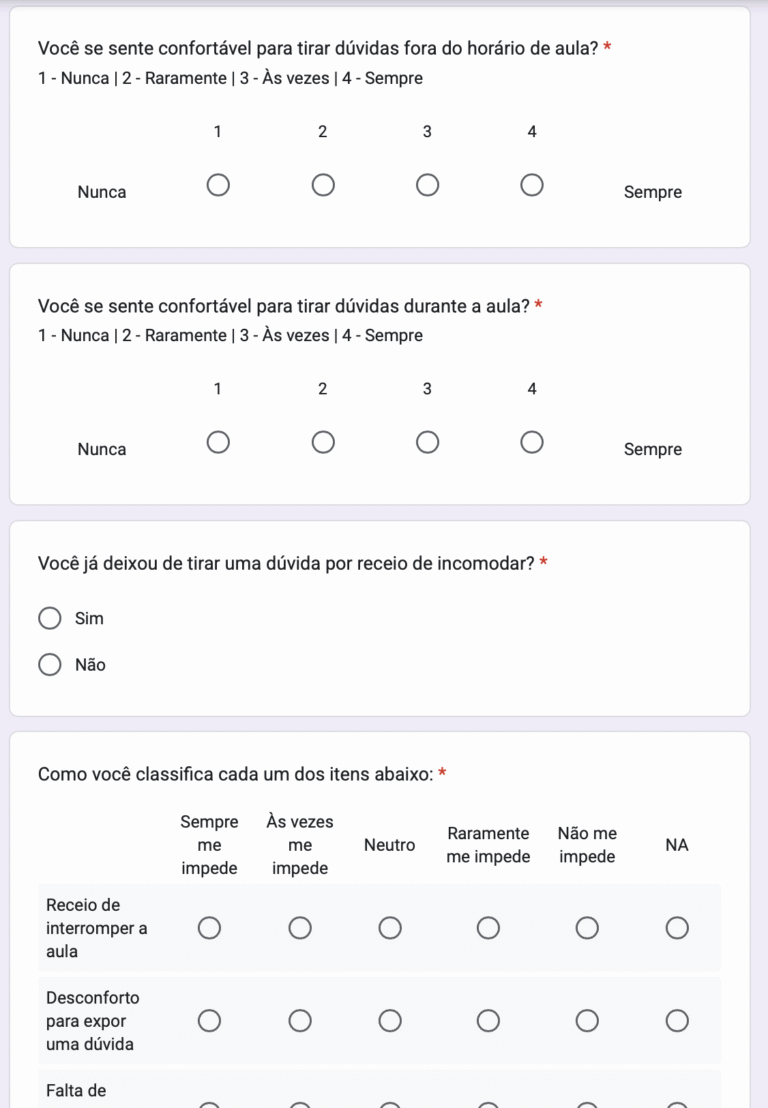Select rating 3 for doubts during class

[x=427, y=442]
